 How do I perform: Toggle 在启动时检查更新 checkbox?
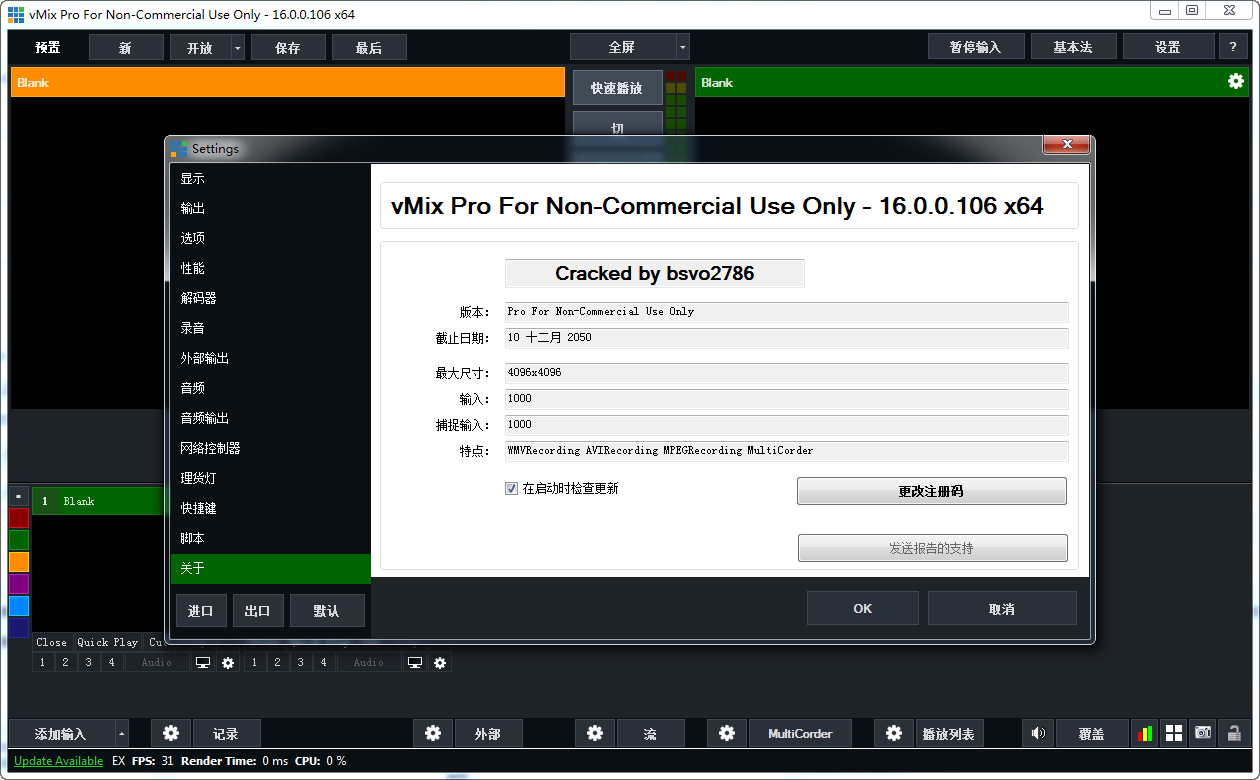tap(511, 489)
